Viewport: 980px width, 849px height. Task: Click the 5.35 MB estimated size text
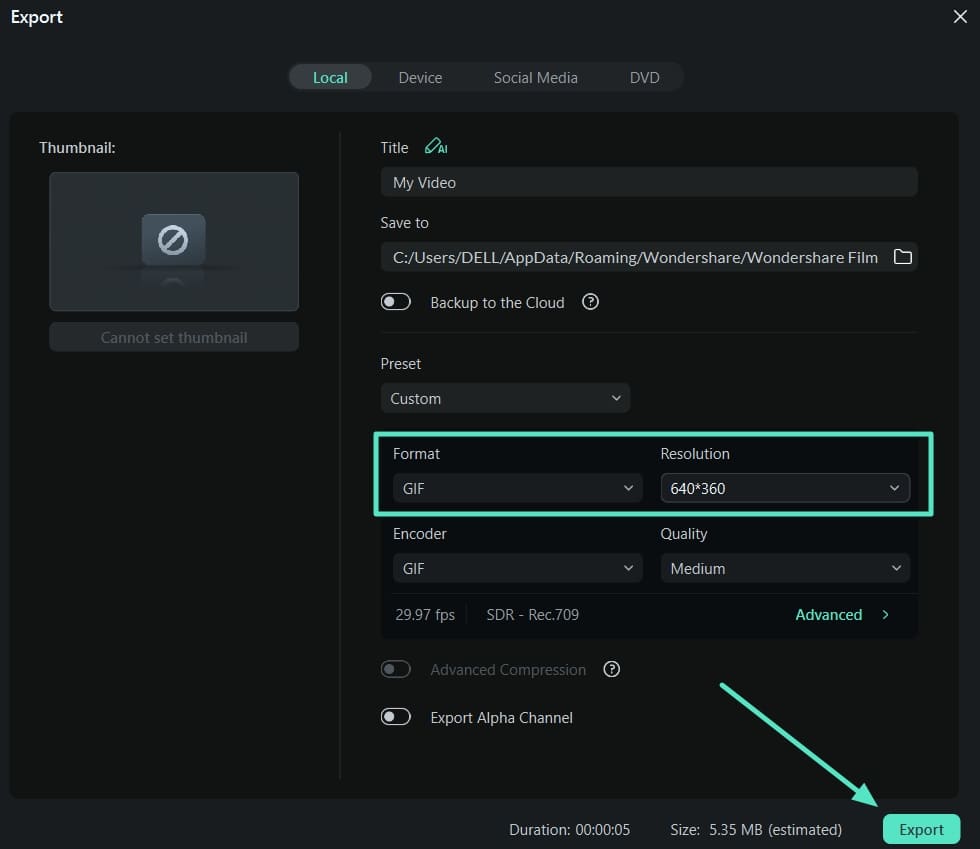756,830
